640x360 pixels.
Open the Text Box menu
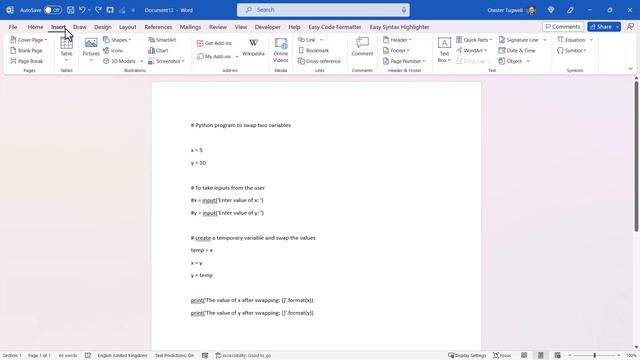[x=444, y=50]
